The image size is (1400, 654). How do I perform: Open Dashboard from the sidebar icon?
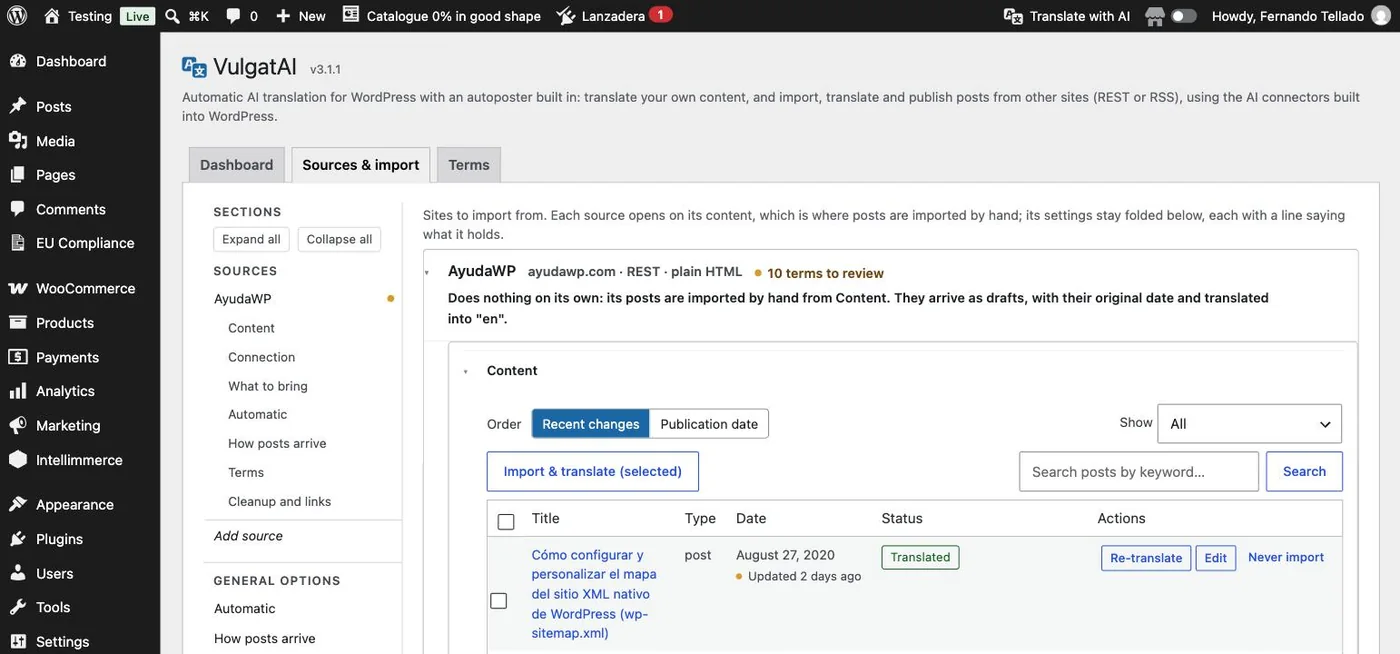coord(18,61)
